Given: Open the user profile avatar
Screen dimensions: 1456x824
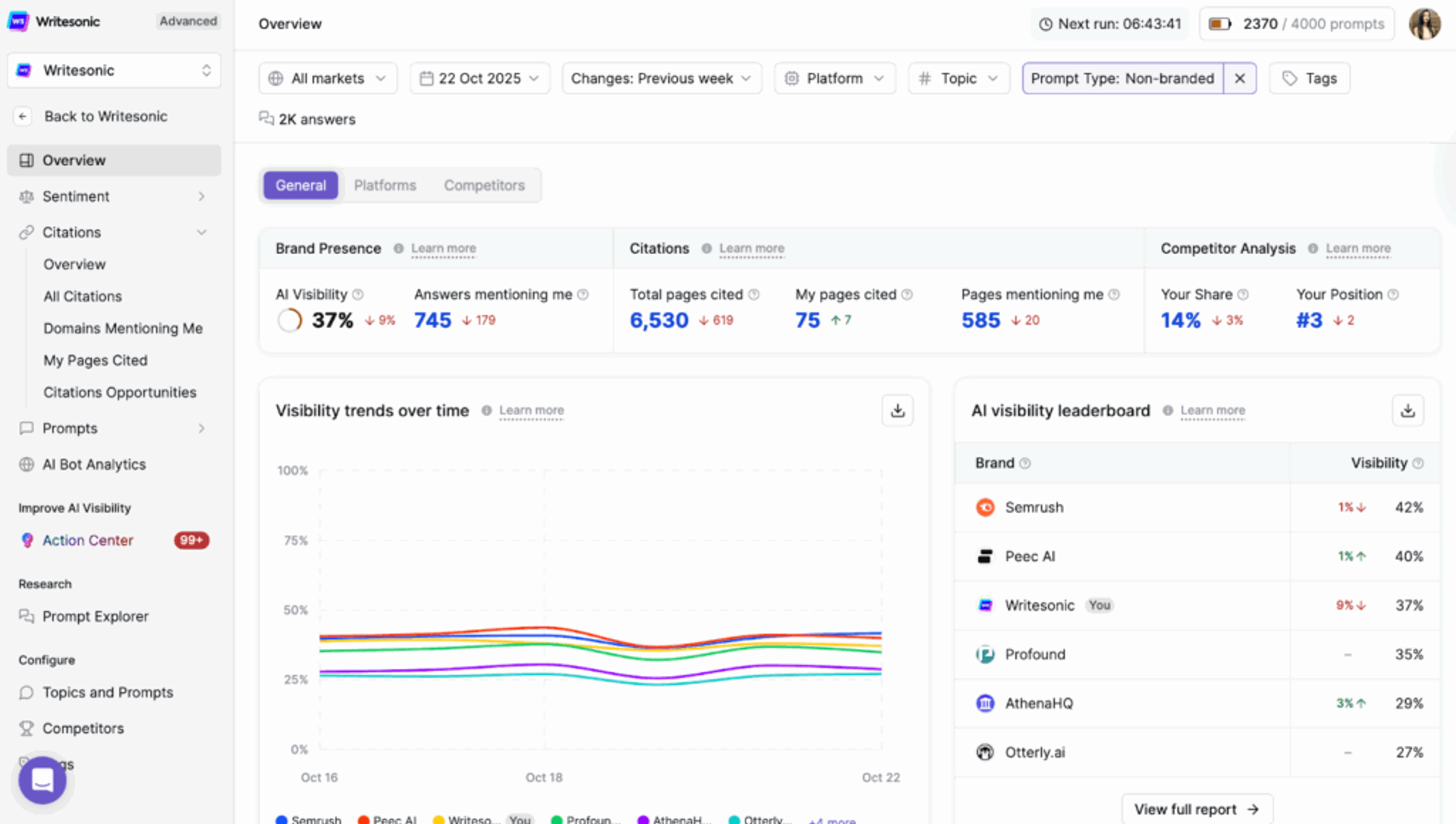Looking at the screenshot, I should [1424, 24].
